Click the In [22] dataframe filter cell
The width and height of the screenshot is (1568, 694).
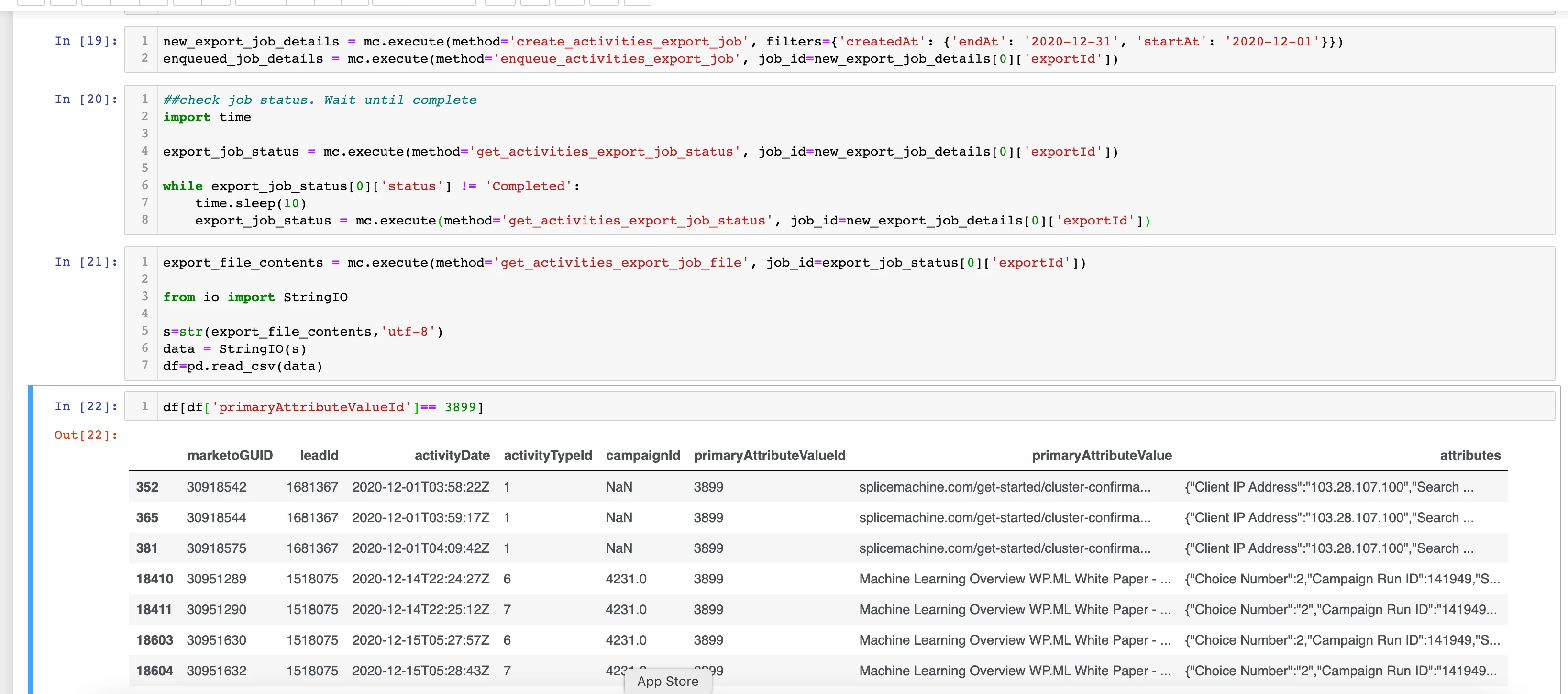[852, 407]
